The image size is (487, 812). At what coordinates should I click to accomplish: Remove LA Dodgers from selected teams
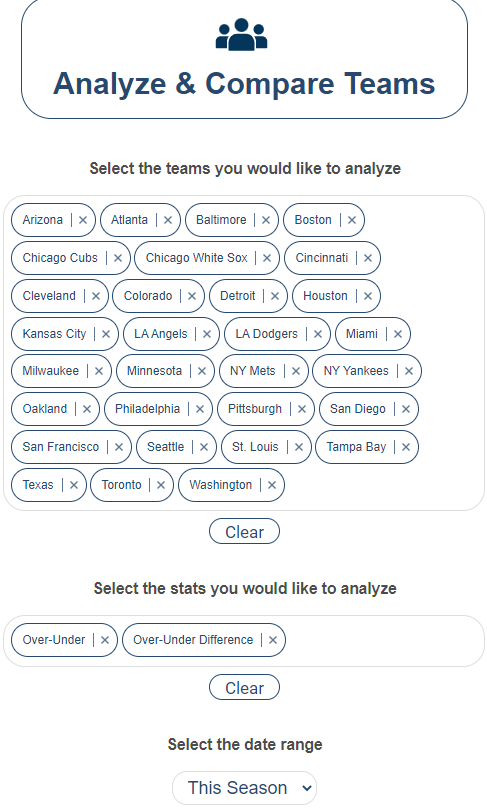(318, 334)
